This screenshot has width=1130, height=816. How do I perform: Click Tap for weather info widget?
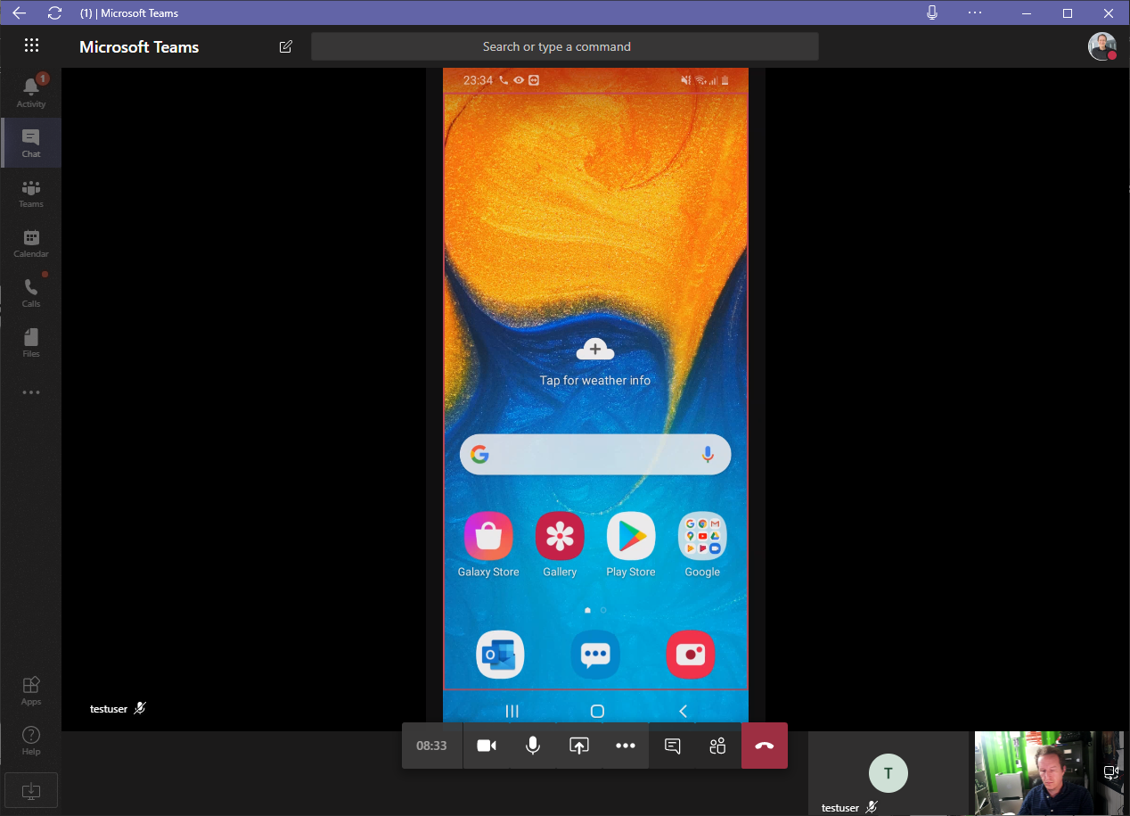point(595,363)
